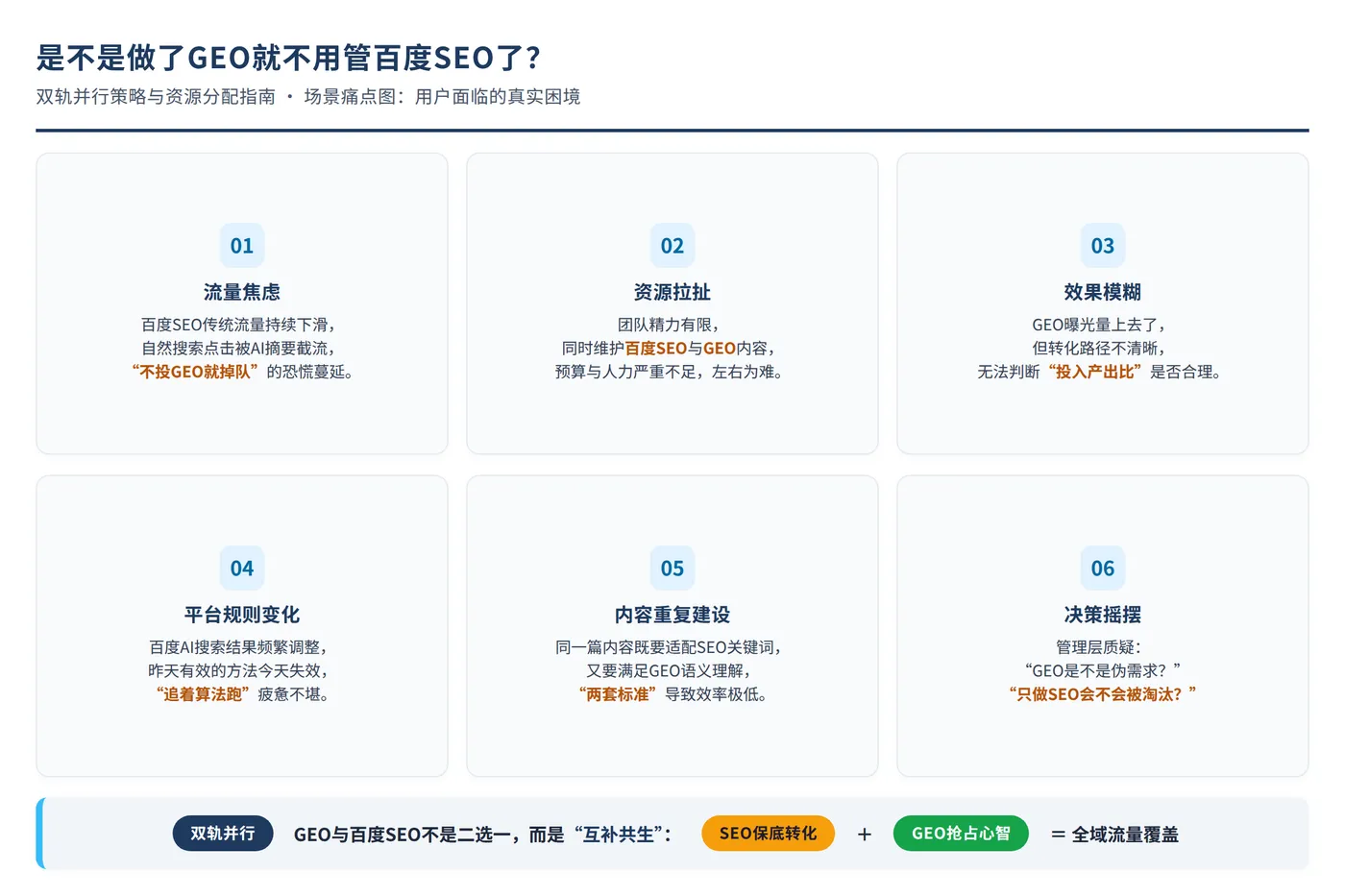The height and width of the screenshot is (896, 1345).
Task: Click the 全域流量覆盖 result text
Action: 1125,835
